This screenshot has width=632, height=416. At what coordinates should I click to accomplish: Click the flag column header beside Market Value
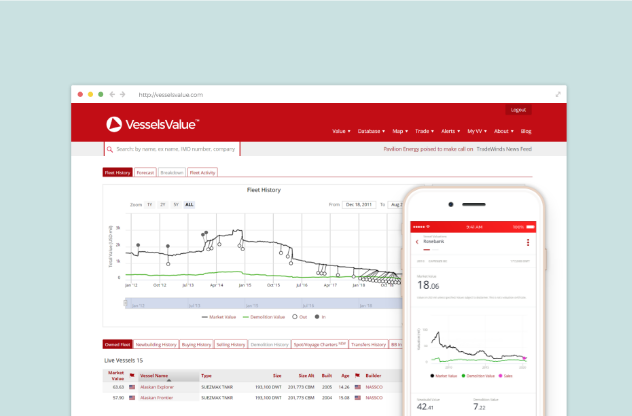132,375
